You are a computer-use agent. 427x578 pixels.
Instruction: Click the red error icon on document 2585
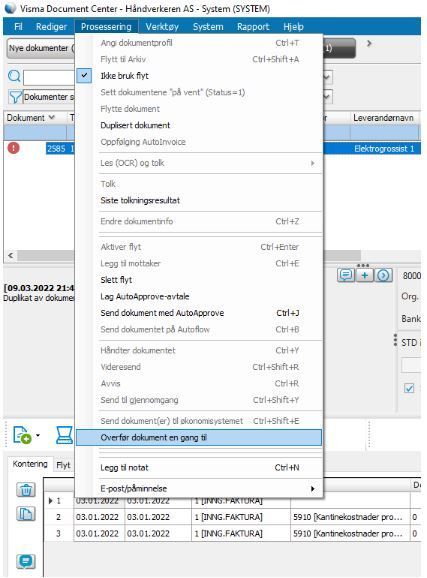coord(14,148)
